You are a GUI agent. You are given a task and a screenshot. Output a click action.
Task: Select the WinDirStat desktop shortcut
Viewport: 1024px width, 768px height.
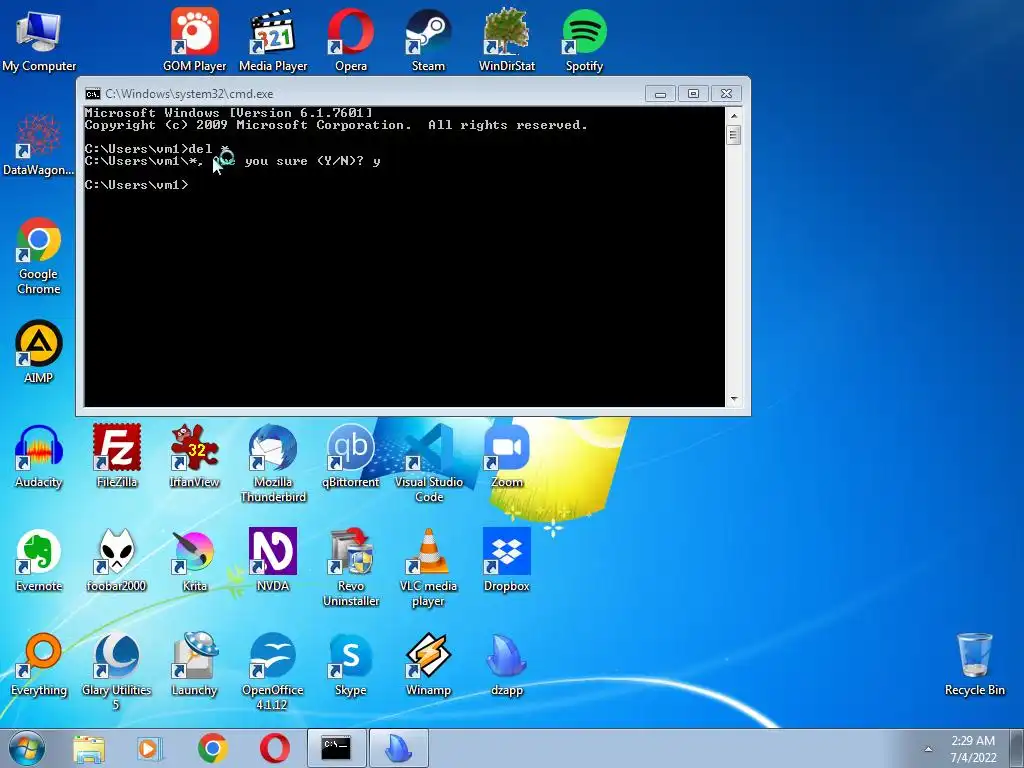click(507, 40)
